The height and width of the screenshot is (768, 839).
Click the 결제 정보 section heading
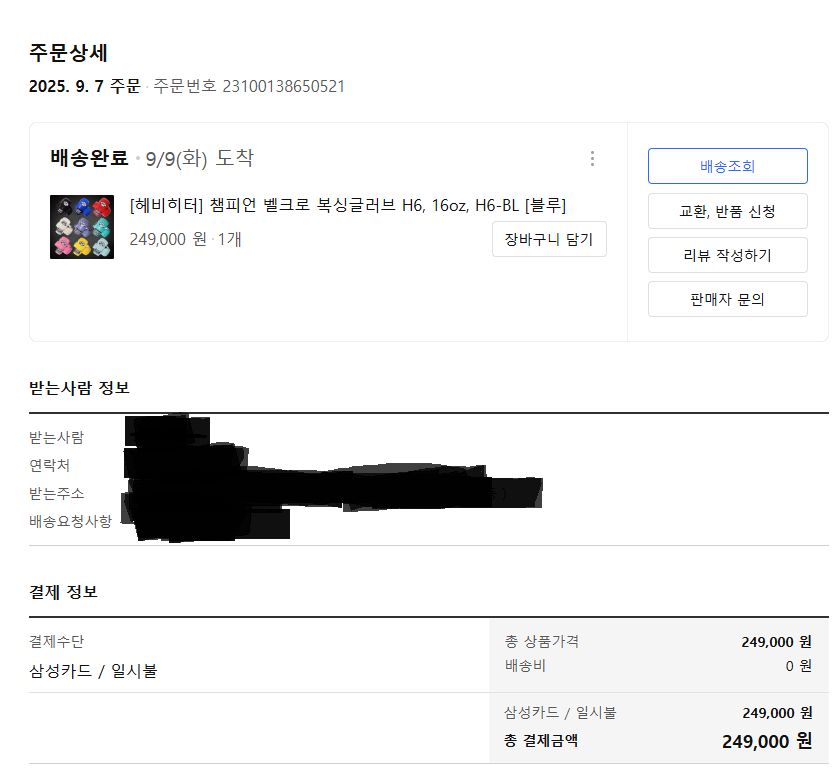coord(63,592)
